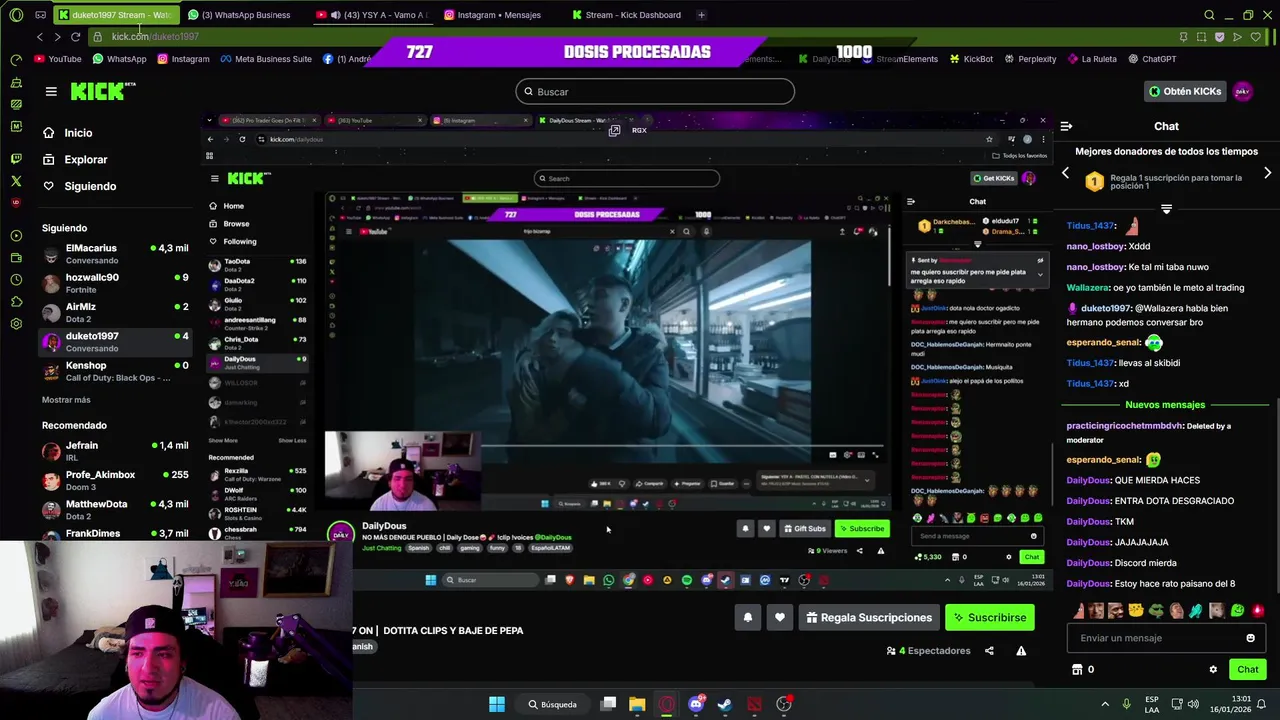Open X icon in browser sidebar
This screenshot has height=720, width=1280.
click(x=16, y=181)
